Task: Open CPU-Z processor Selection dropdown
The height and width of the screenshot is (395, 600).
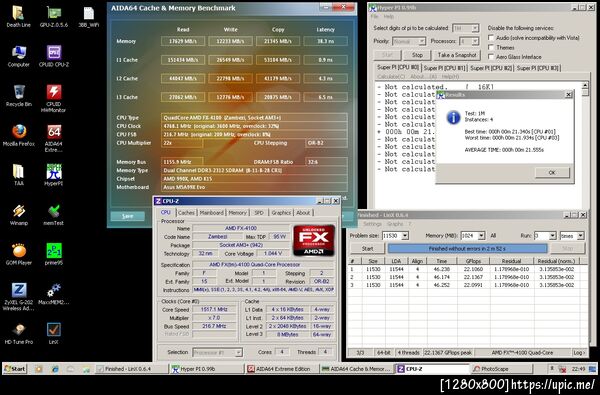Action: click(x=238, y=353)
